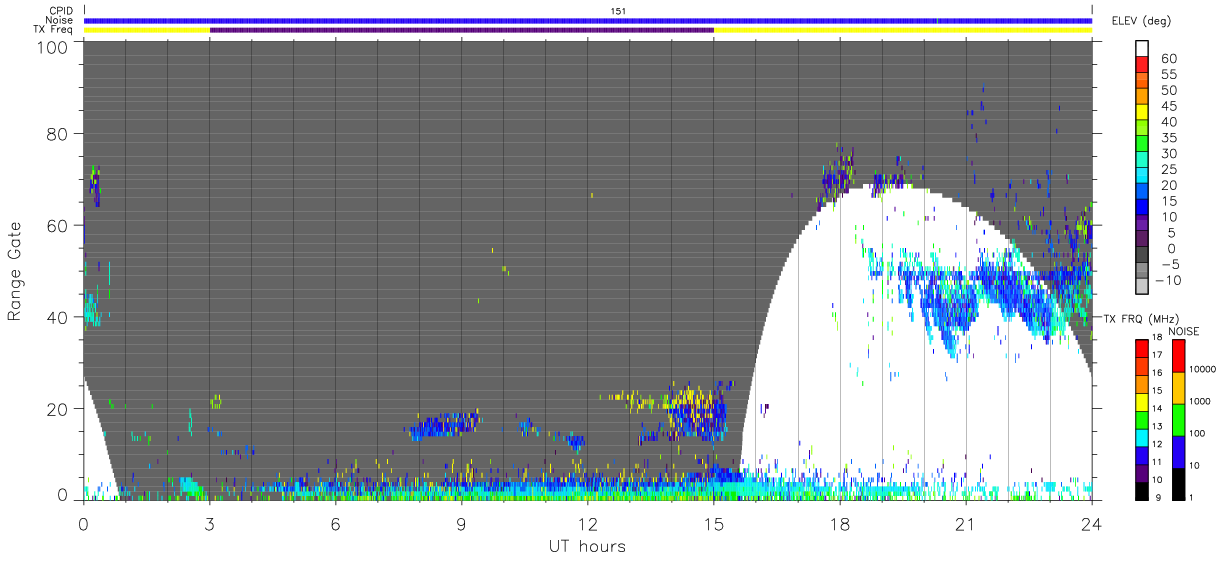Click the '25' label on the ELEV colorbar

click(x=1168, y=170)
